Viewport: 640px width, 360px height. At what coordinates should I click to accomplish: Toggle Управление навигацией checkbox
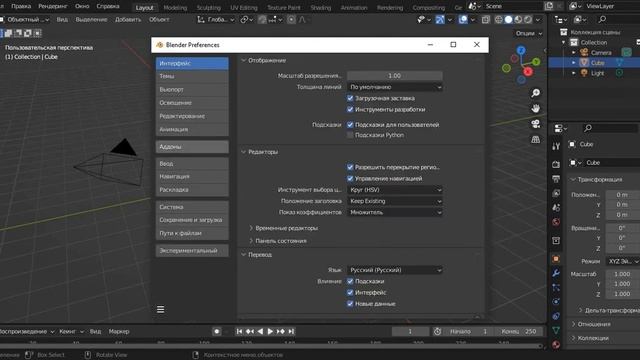click(x=350, y=178)
